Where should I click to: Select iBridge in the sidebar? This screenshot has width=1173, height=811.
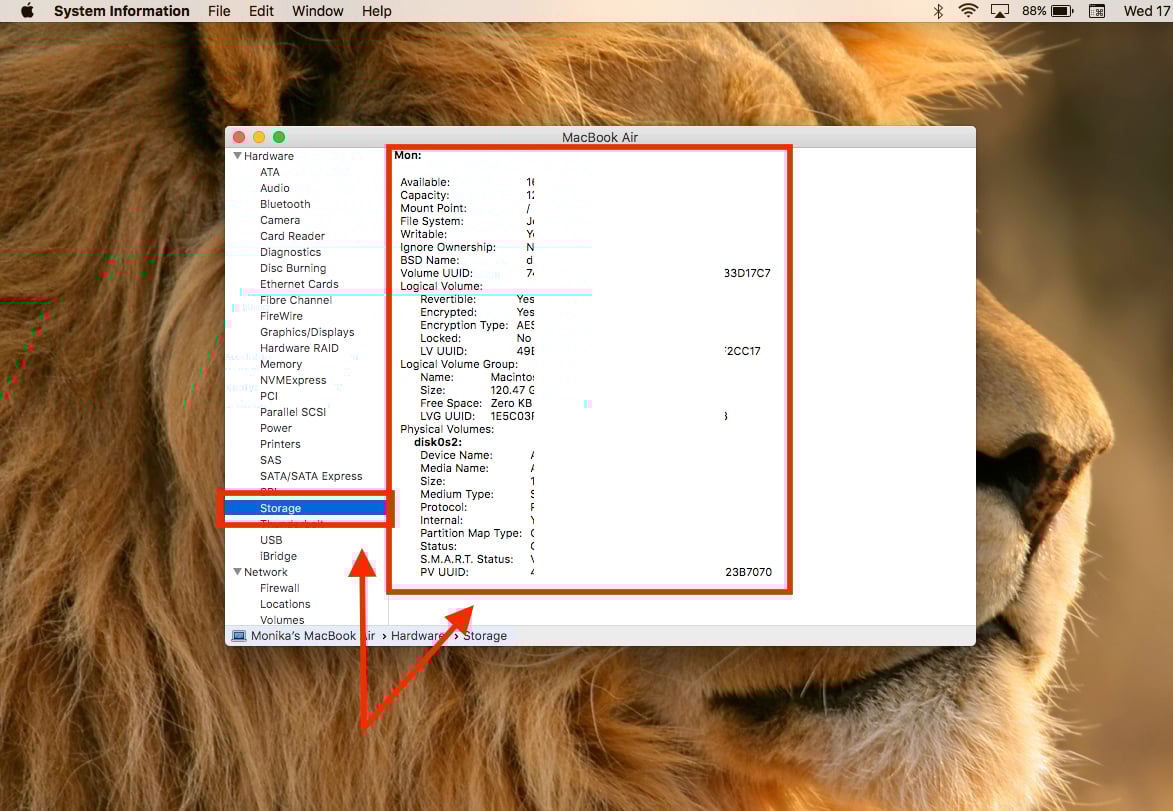[278, 556]
